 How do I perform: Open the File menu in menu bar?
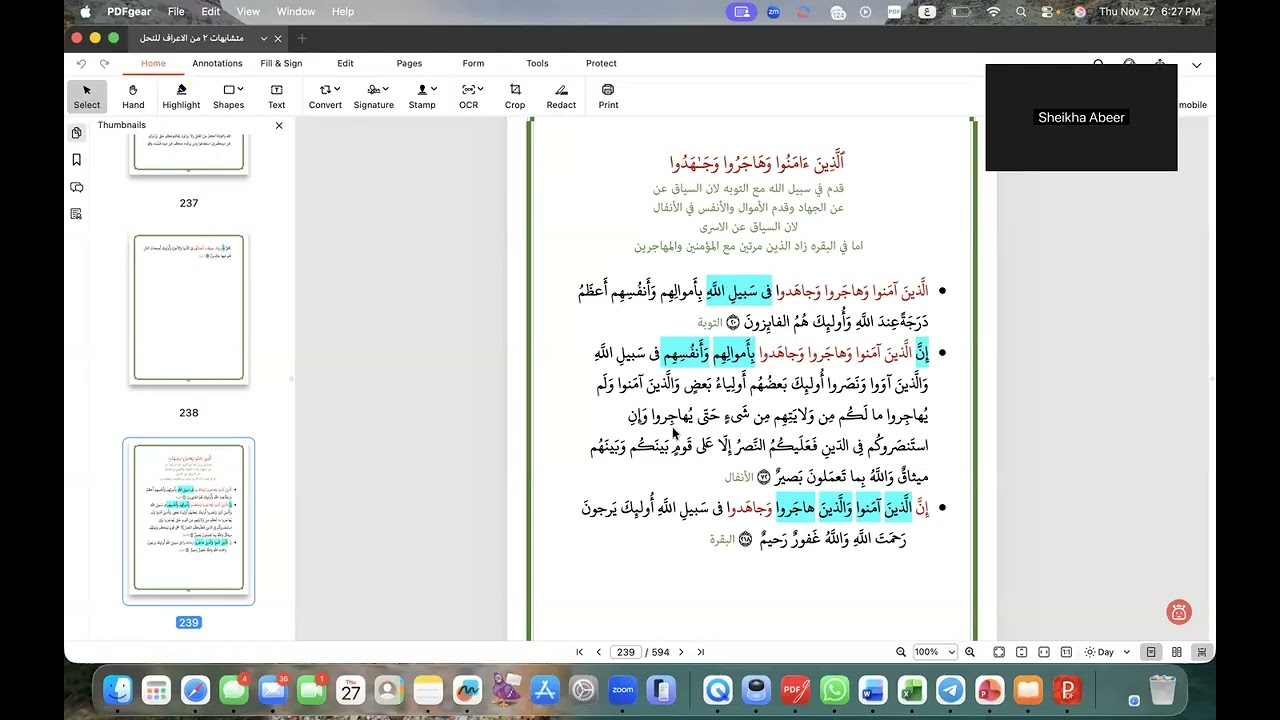[176, 11]
